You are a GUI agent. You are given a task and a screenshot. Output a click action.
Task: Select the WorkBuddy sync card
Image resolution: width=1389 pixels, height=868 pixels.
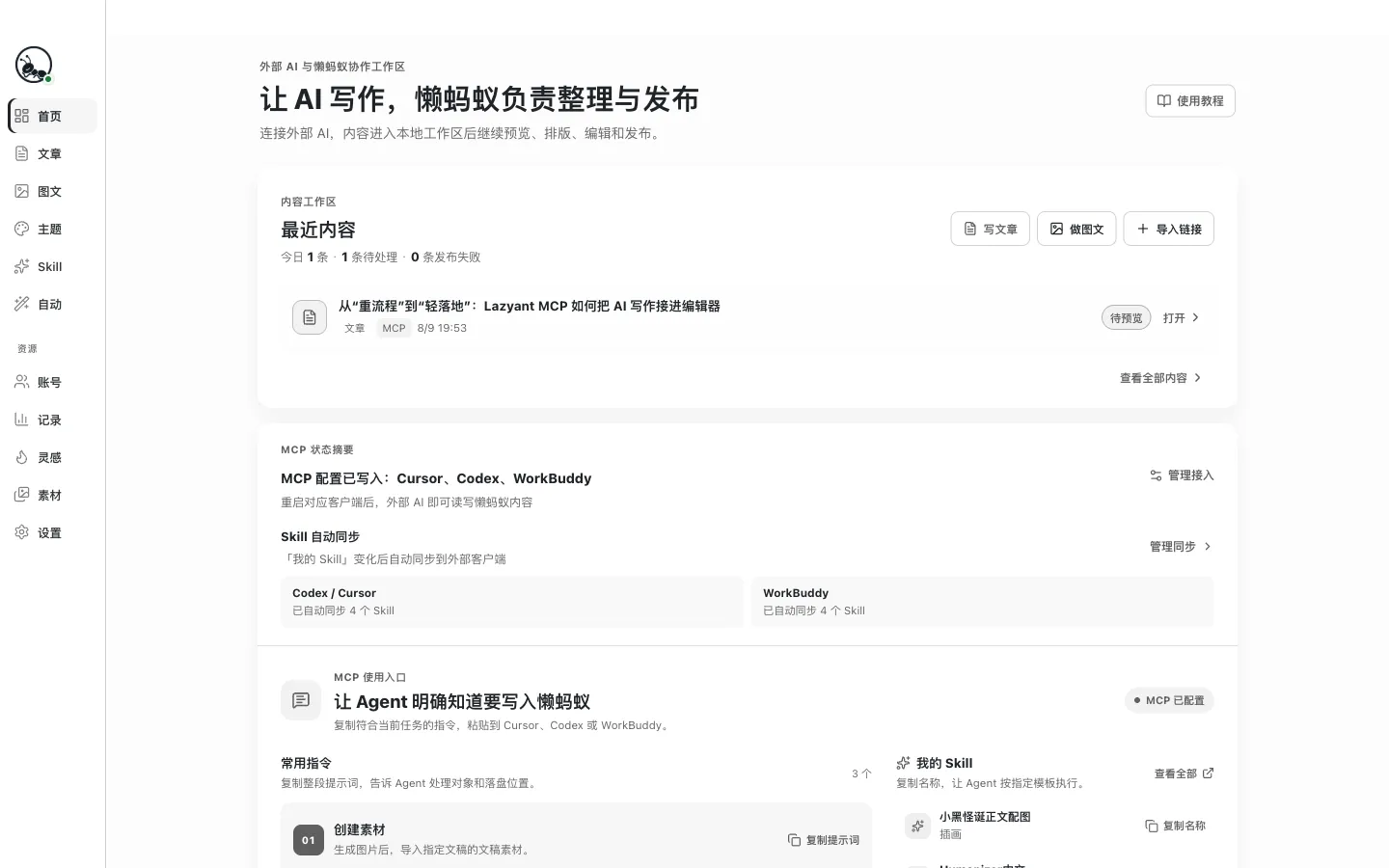pyautogui.click(x=983, y=602)
